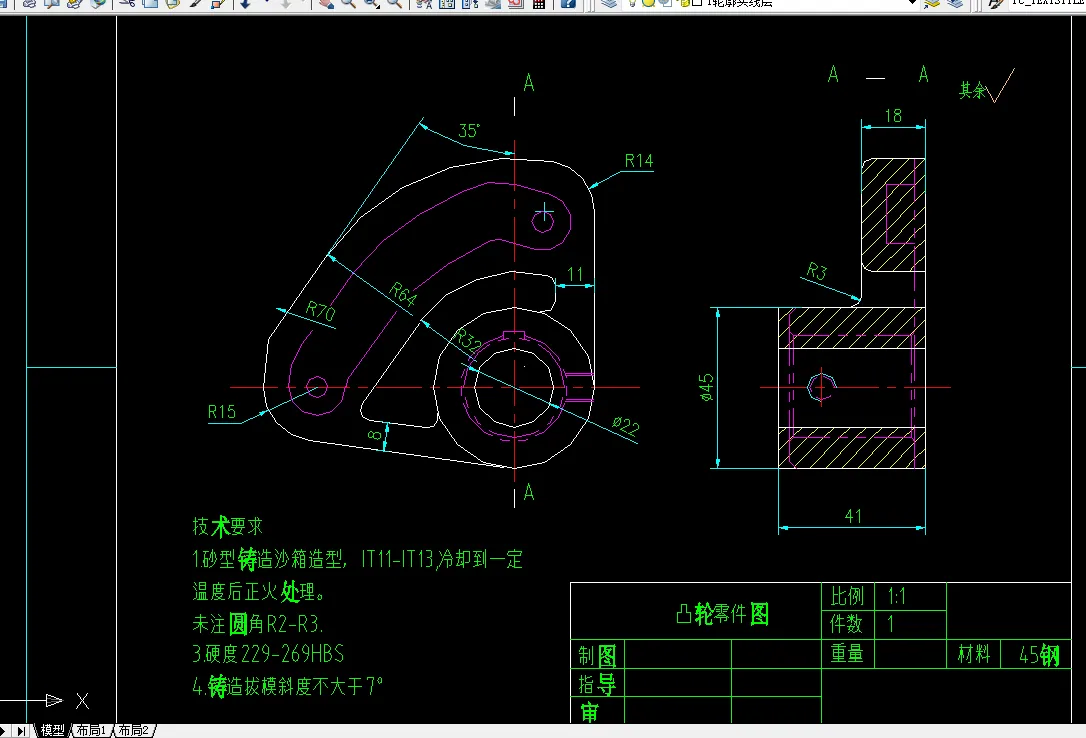Toggle the freeze sun in layer control

tap(649, 5)
